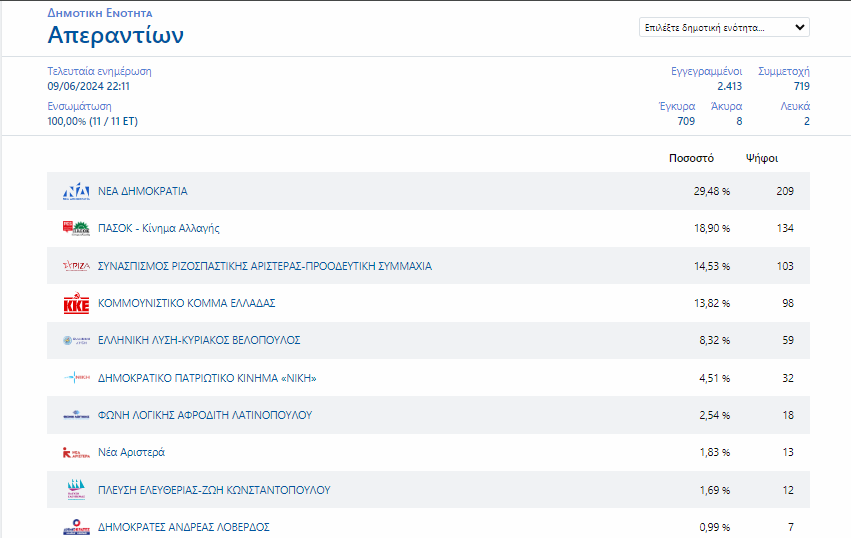
Task: Open the municipal unit selection dropdown
Action: (x=724, y=27)
